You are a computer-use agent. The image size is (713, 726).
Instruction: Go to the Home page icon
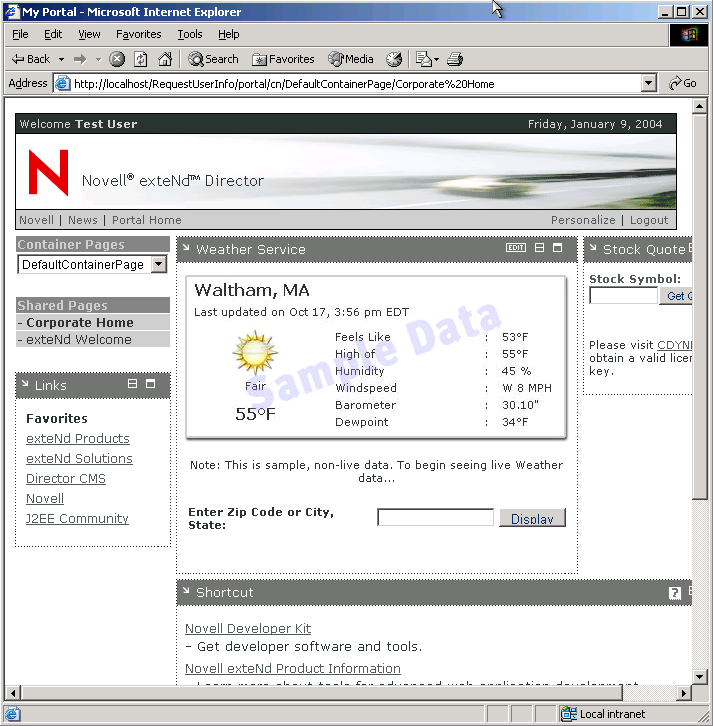coord(165,59)
